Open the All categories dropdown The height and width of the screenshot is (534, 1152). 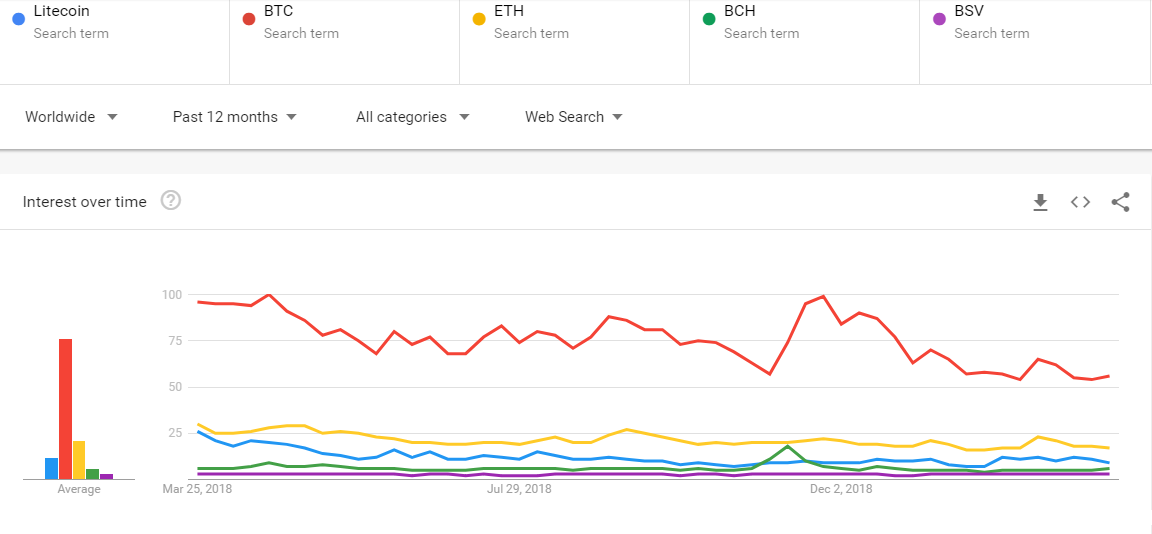[412, 117]
